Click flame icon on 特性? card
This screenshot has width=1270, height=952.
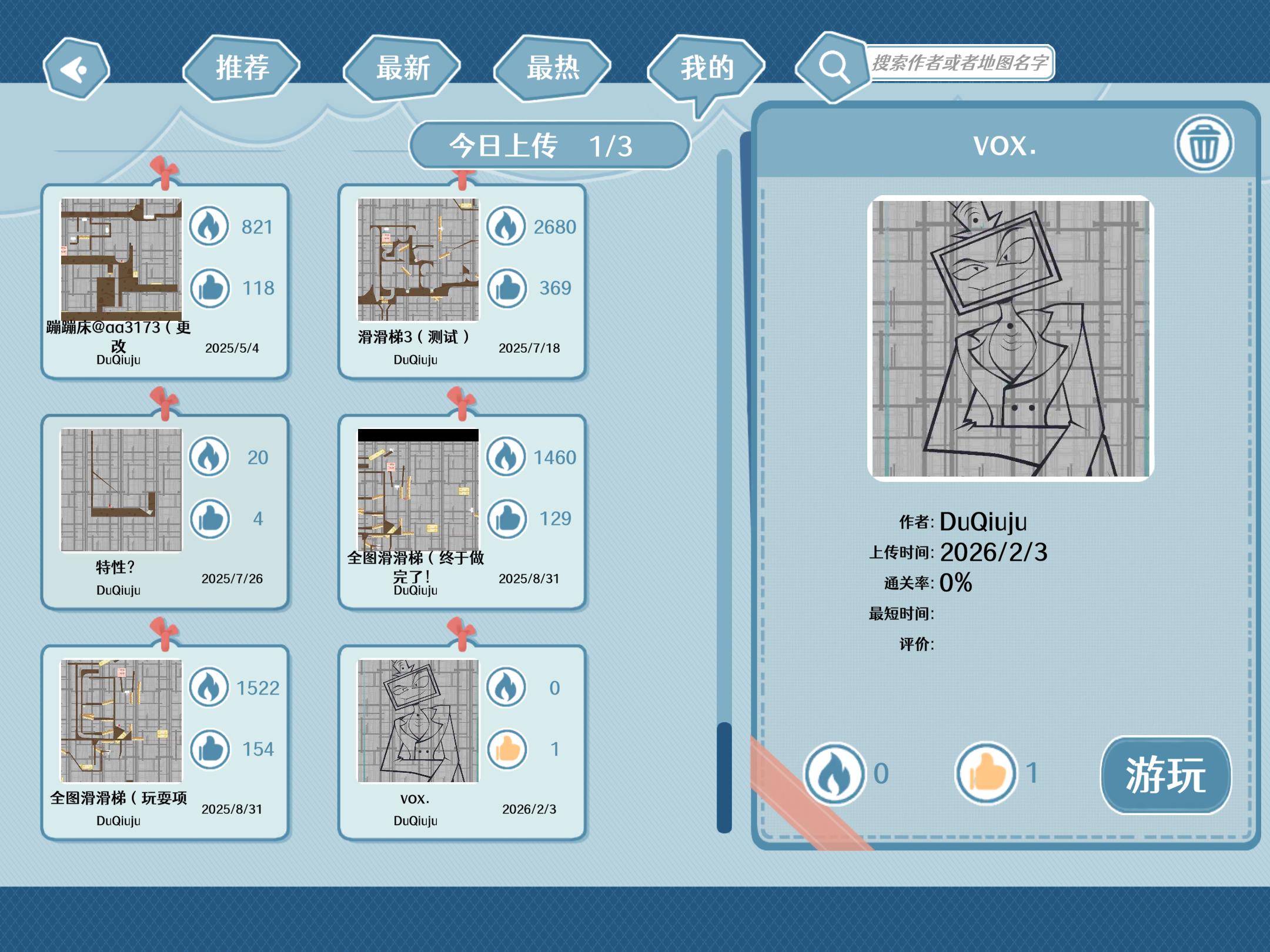[x=209, y=457]
